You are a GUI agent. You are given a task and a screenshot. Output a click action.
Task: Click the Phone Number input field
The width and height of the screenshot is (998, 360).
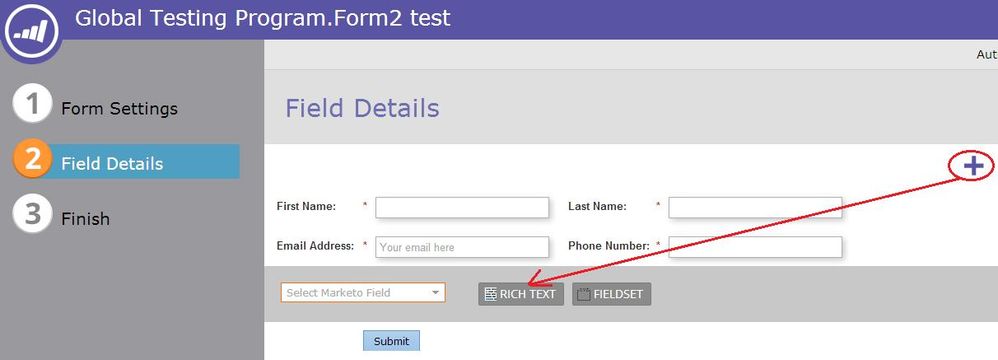[756, 247]
